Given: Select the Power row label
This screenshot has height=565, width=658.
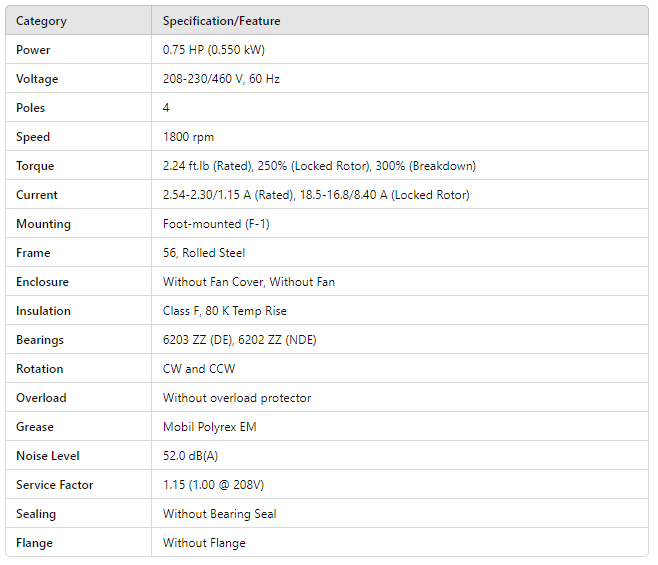Looking at the screenshot, I should [x=33, y=50].
